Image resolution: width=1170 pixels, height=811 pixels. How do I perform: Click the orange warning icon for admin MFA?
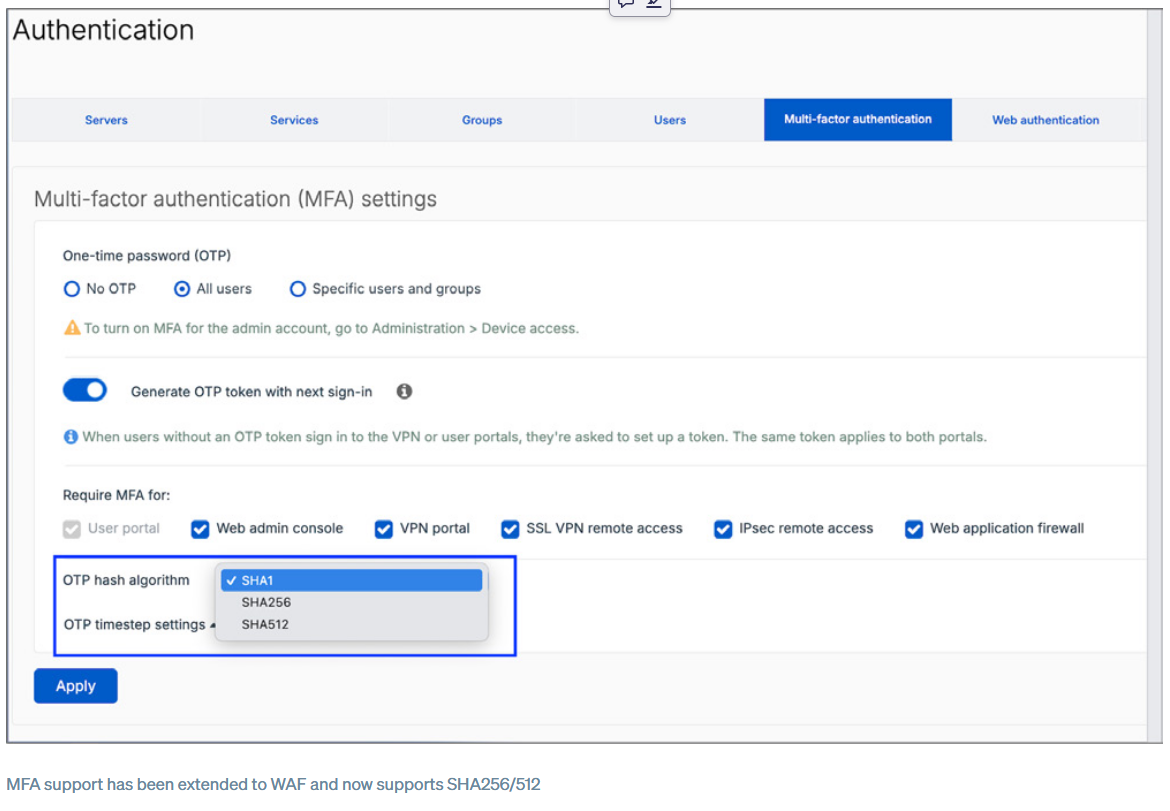[x=72, y=328]
